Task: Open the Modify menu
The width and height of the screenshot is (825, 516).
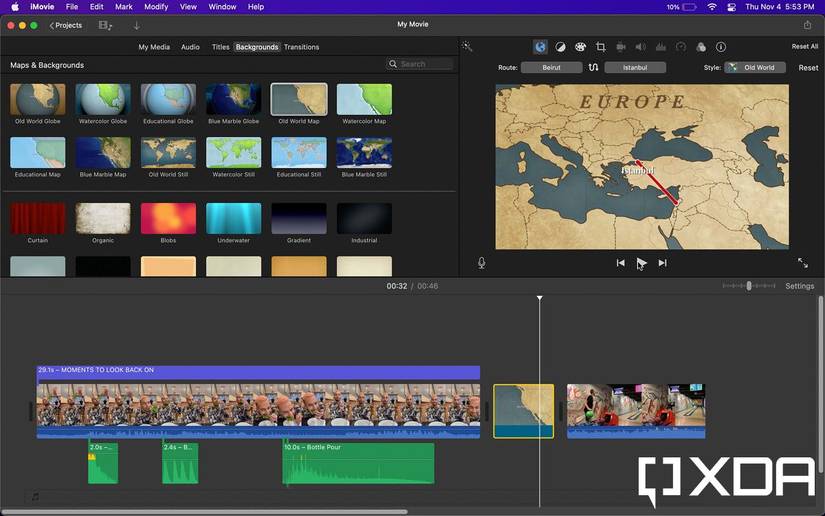Action: (156, 7)
